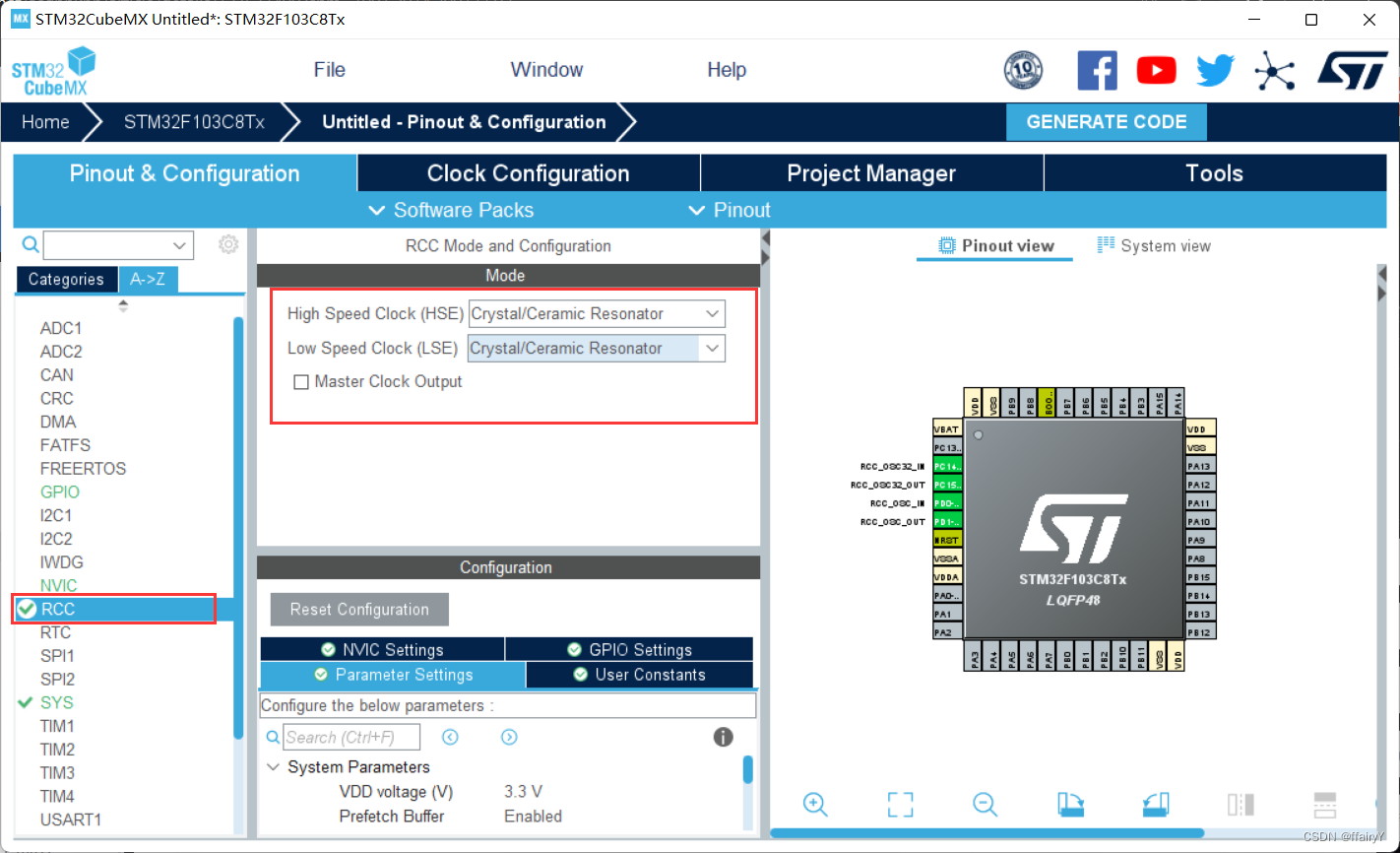This screenshot has width=1400, height=853.
Task: Switch to System view
Action: pyautogui.click(x=1154, y=246)
